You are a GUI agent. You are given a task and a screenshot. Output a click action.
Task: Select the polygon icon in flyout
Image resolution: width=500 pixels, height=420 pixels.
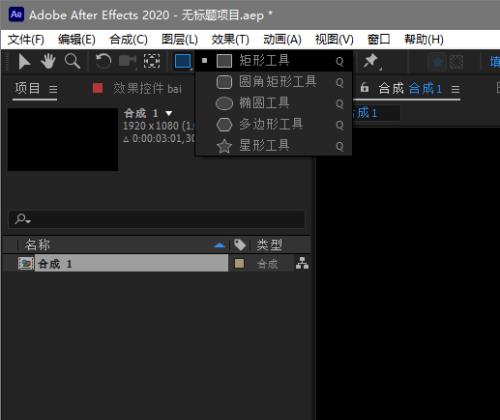224,125
